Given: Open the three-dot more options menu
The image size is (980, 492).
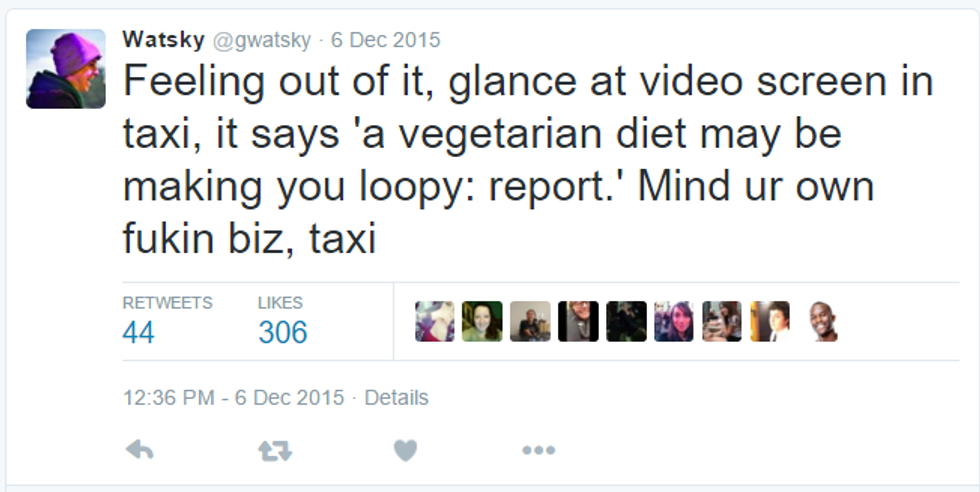Looking at the screenshot, I should pyautogui.click(x=538, y=451).
